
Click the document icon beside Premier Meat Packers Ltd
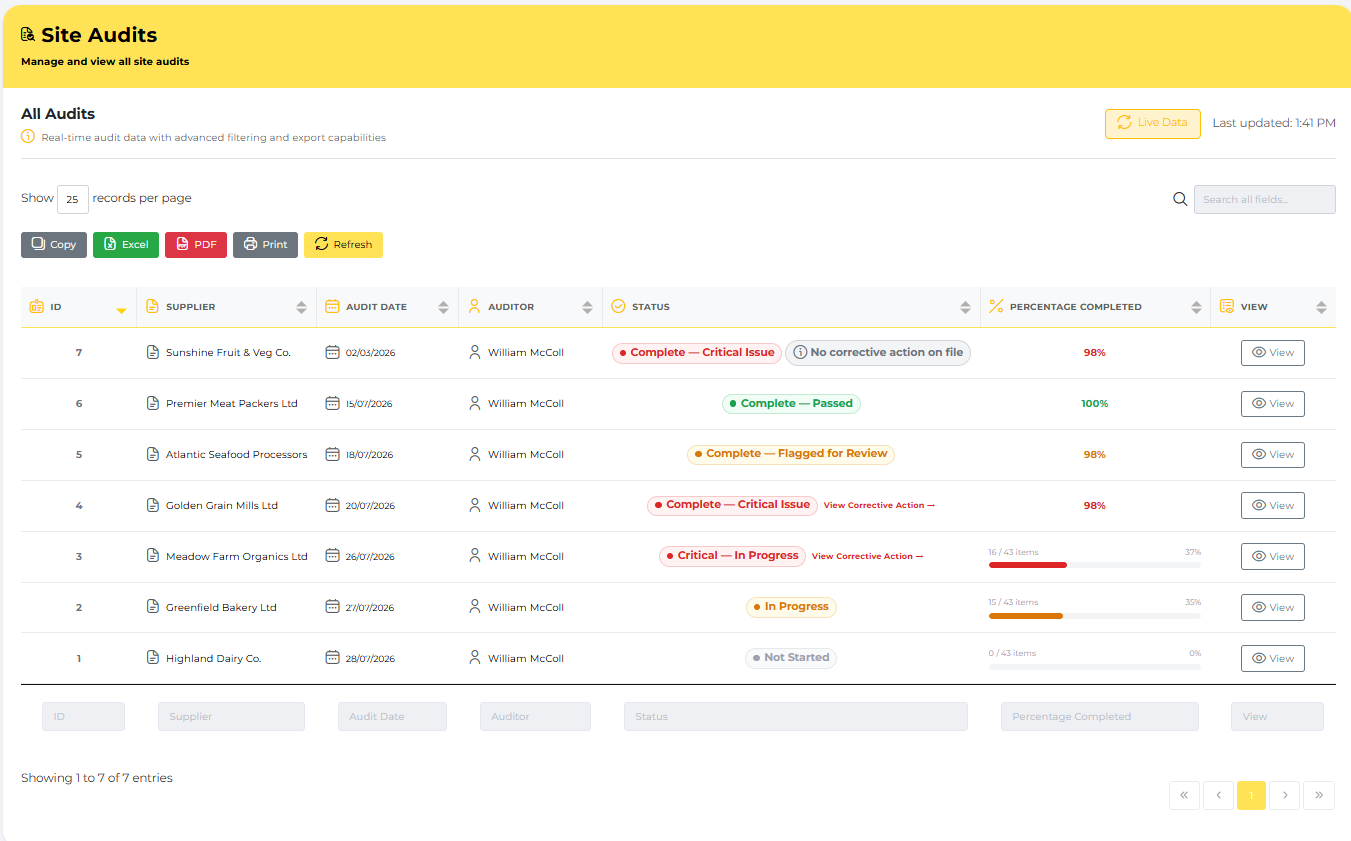tap(153, 403)
